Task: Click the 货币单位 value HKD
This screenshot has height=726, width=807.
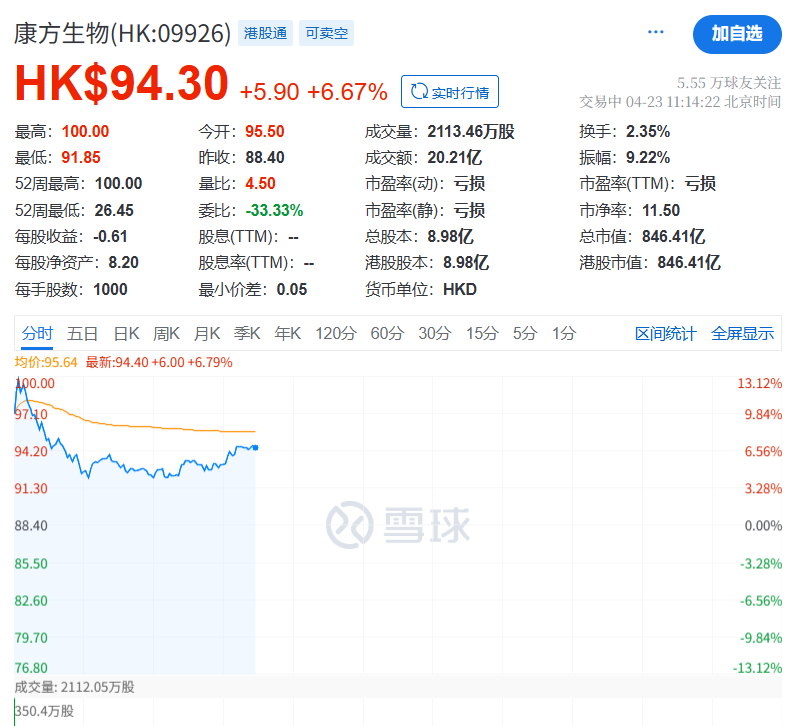Action: 460,290
